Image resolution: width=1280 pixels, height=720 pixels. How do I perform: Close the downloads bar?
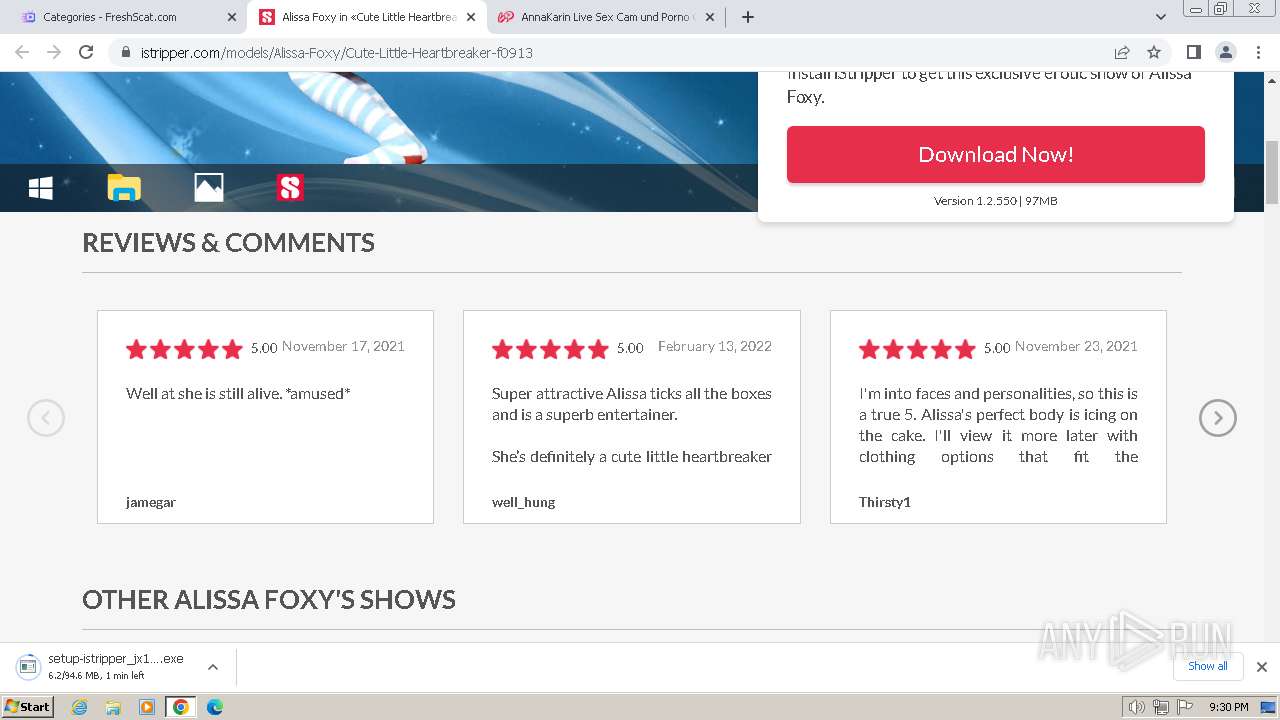click(1262, 667)
